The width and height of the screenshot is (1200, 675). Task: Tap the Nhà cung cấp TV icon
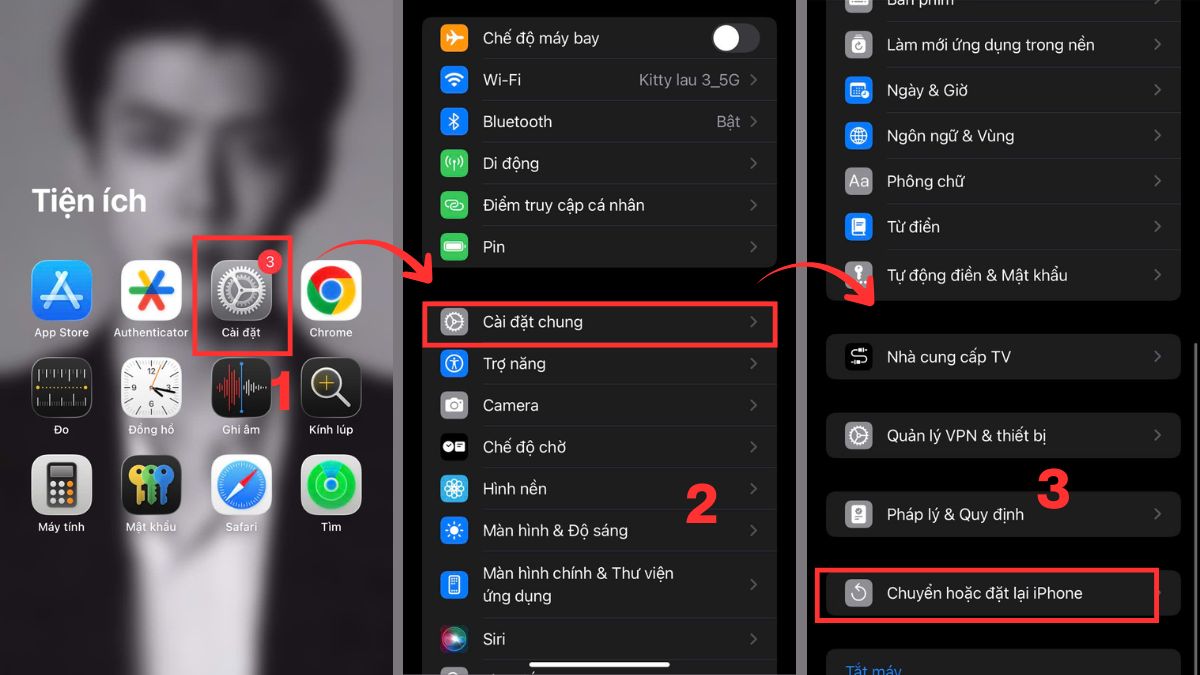[x=859, y=357]
